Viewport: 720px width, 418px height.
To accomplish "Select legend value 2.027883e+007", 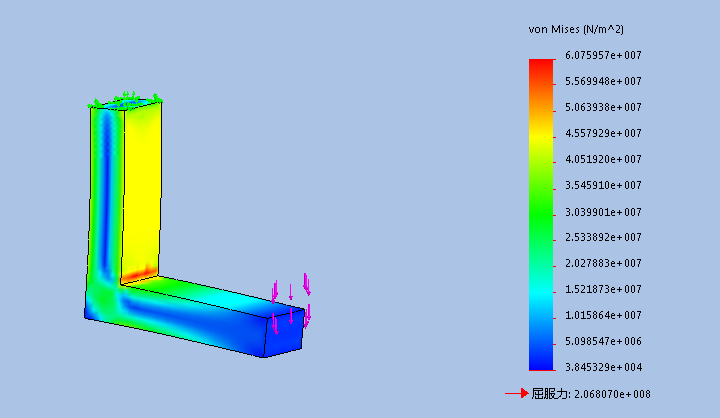I will click(x=603, y=263).
